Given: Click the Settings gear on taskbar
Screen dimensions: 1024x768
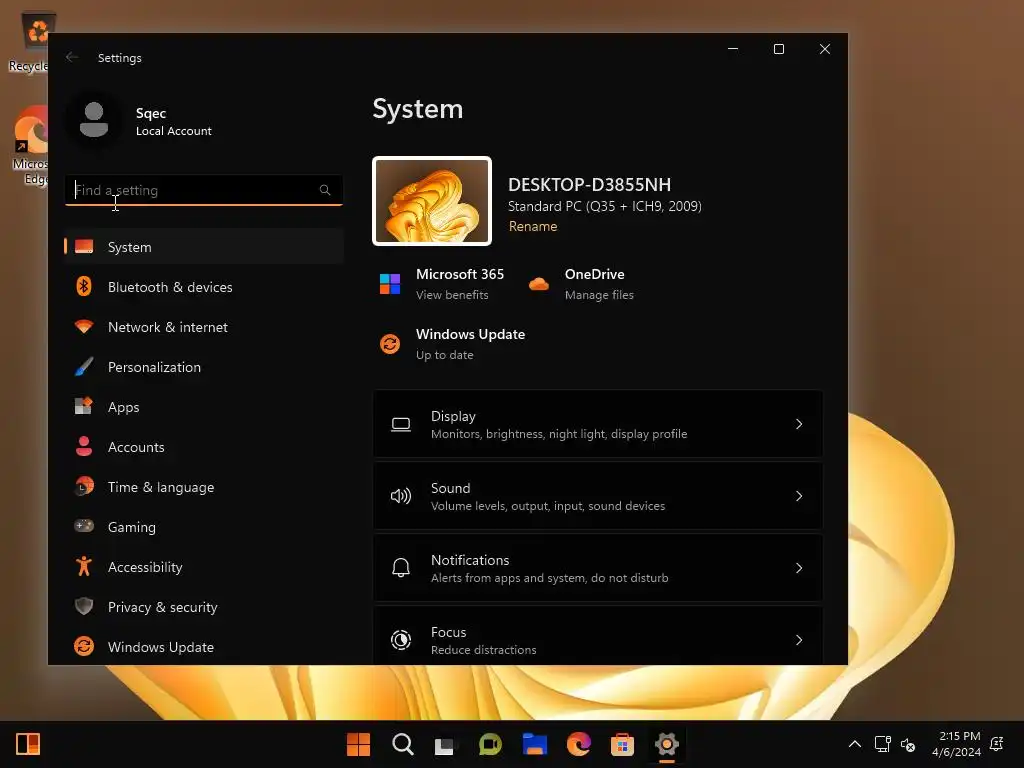Looking at the screenshot, I should (666, 744).
